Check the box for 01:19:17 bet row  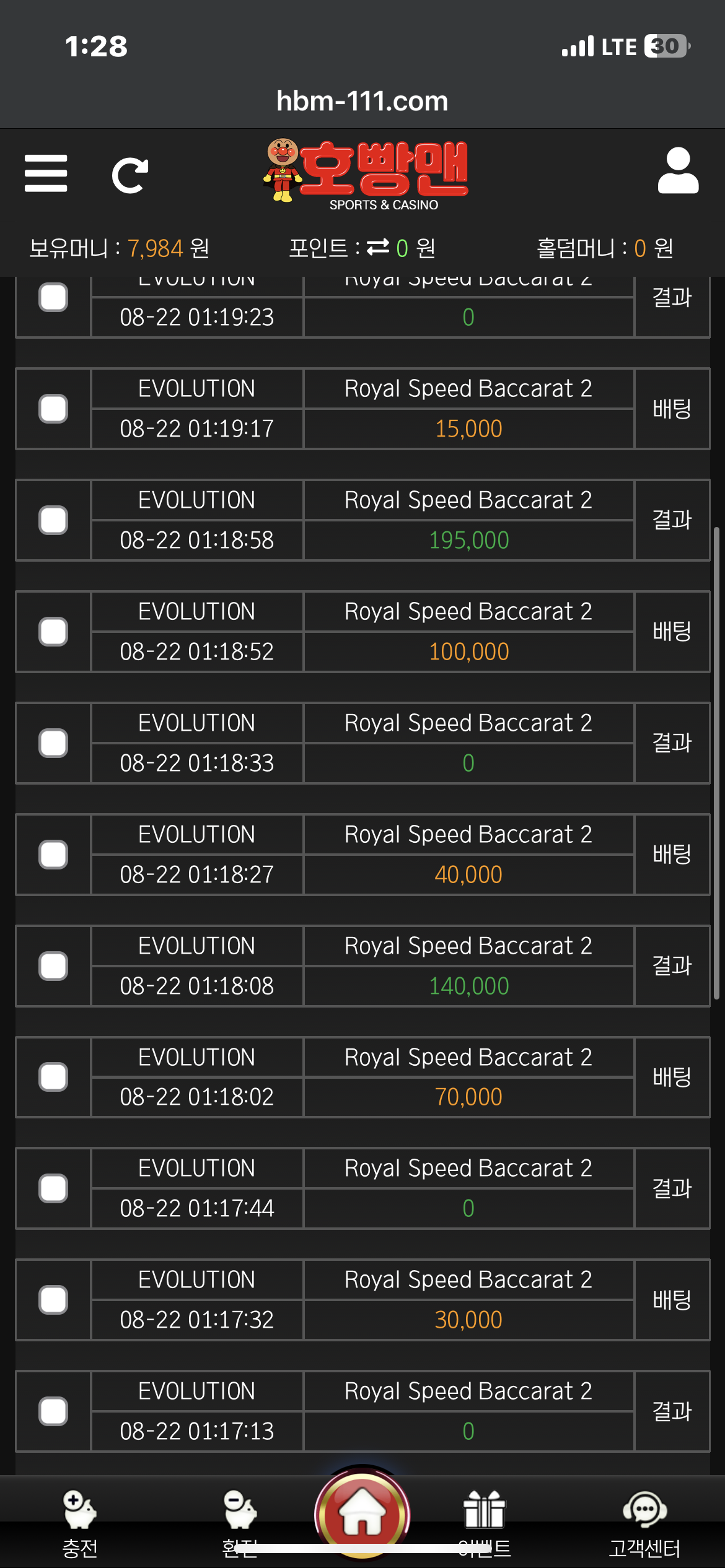click(53, 409)
